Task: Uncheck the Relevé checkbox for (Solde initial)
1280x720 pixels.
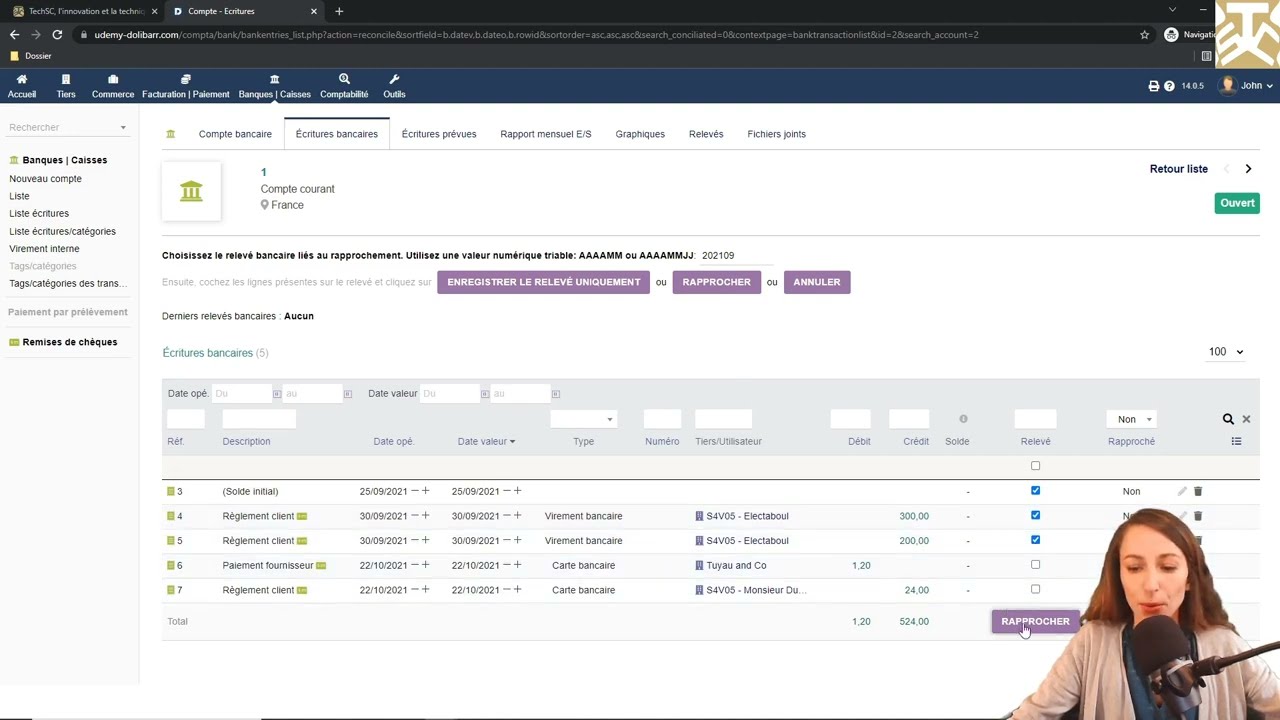Action: pyautogui.click(x=1035, y=491)
